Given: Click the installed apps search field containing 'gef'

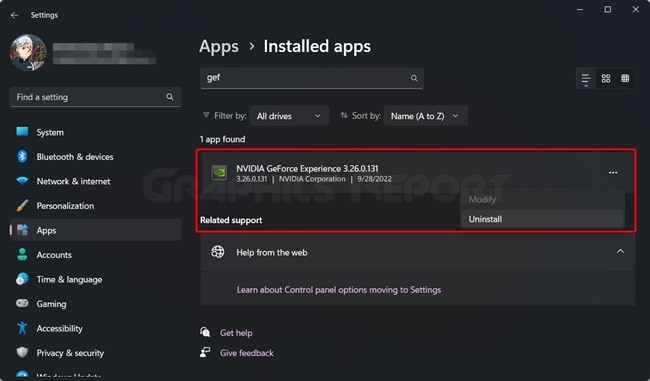Looking at the screenshot, I should point(312,78).
